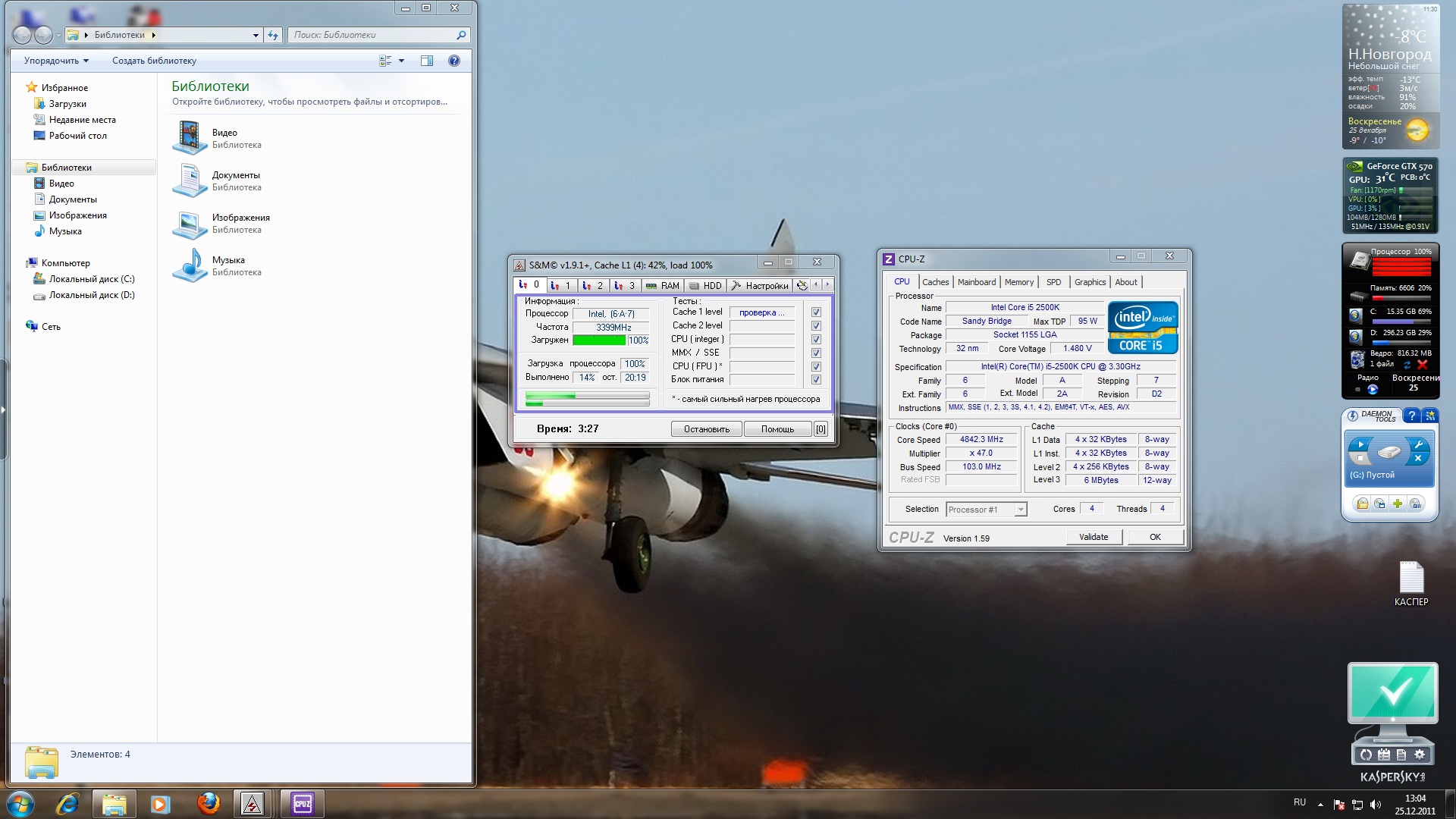Viewport: 1456px width, 819px height.
Task: Open the КАСПЕР file on the desktop
Action: point(1411,584)
